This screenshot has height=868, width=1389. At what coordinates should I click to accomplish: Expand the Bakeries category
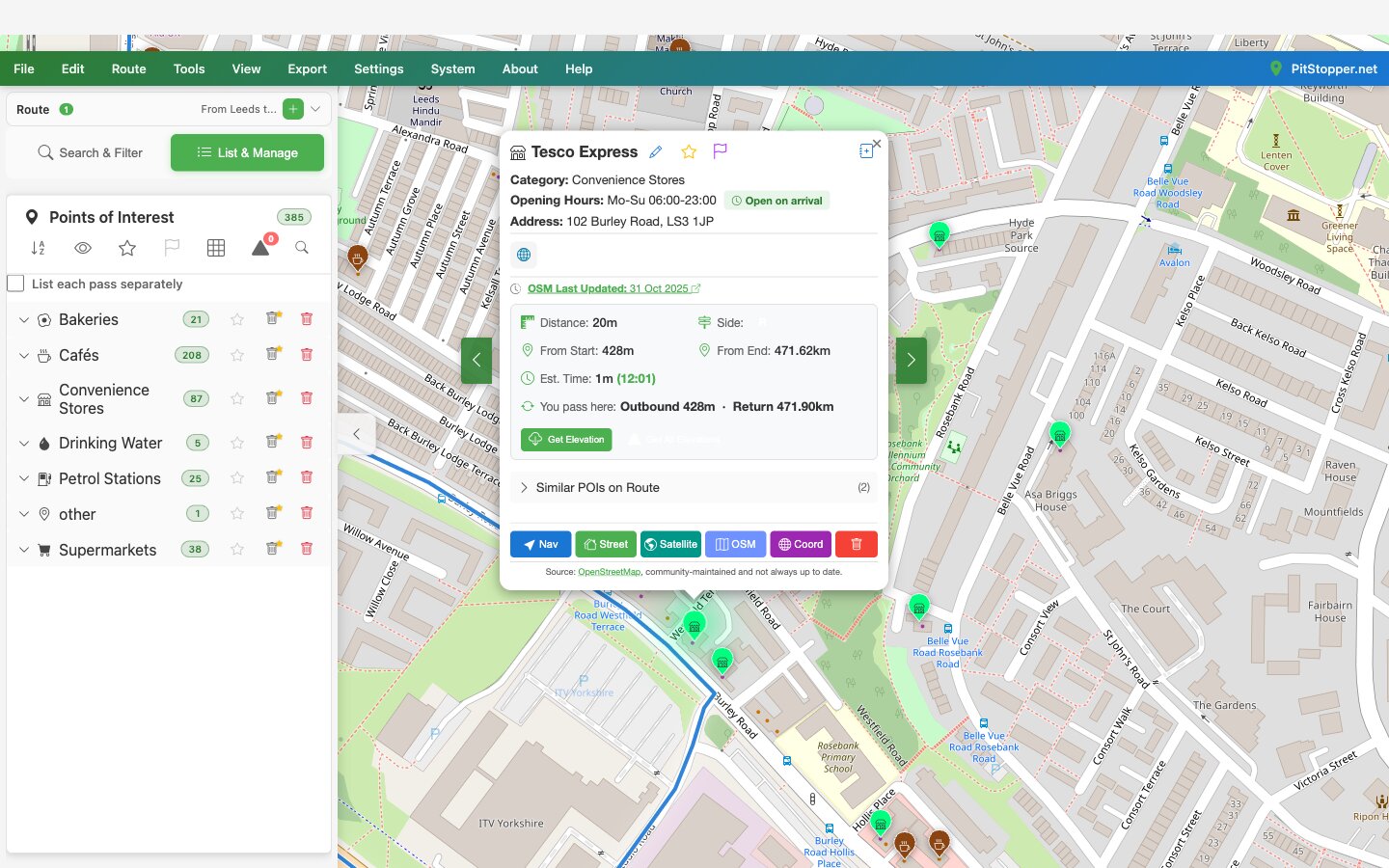point(24,320)
